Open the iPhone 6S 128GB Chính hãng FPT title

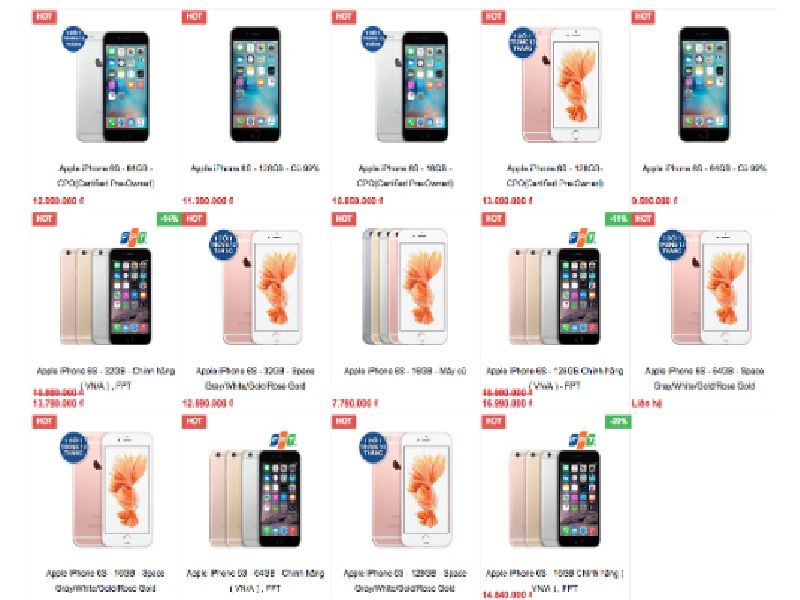[x=555, y=378]
